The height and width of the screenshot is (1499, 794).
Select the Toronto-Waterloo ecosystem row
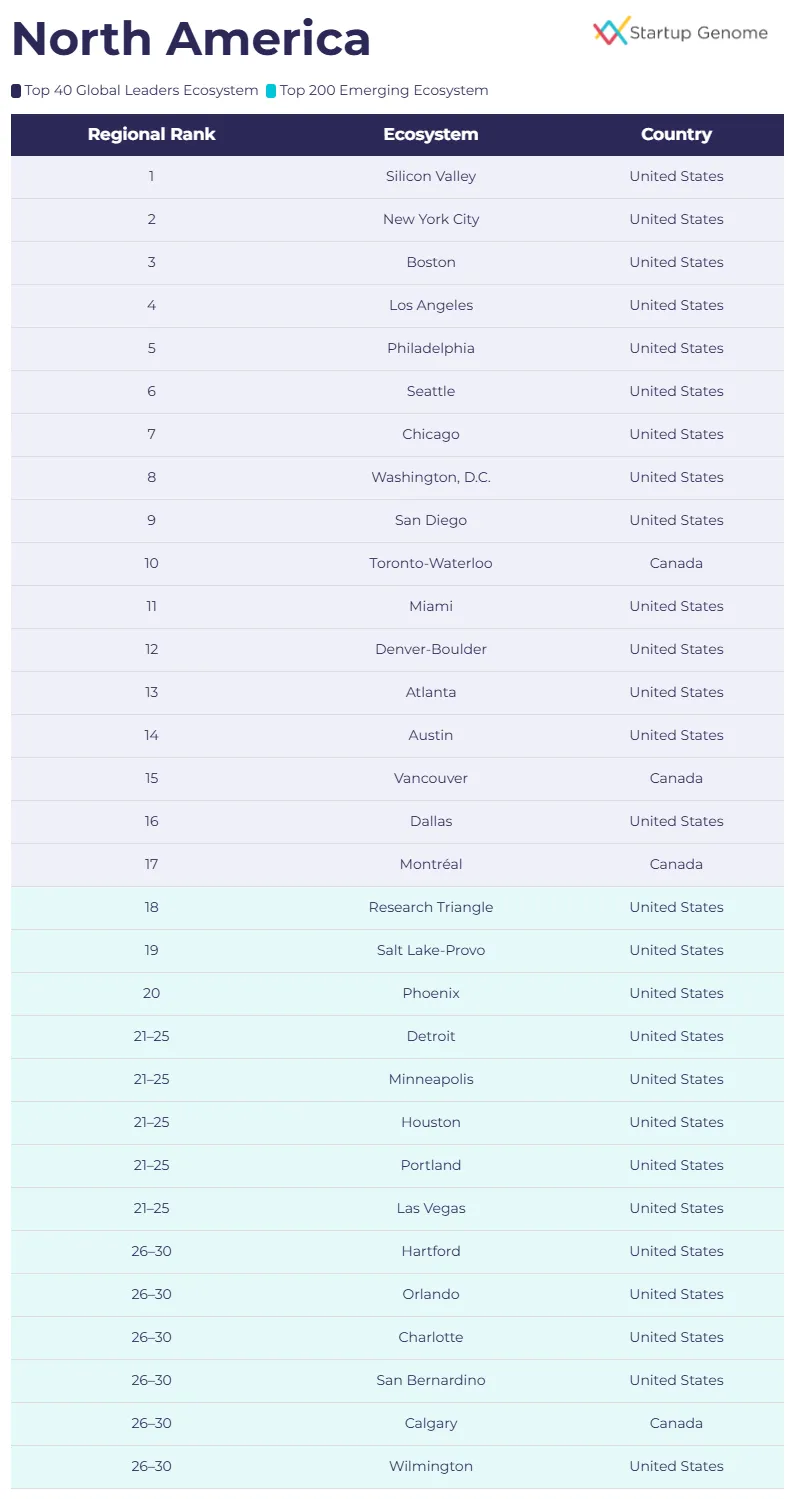tap(431, 563)
